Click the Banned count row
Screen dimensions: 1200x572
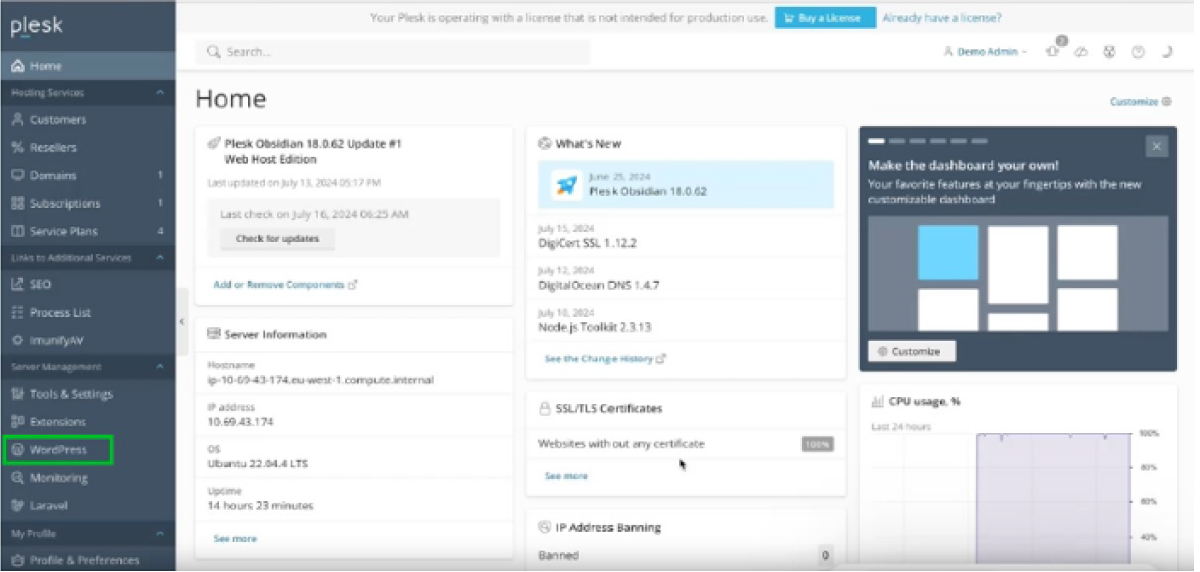click(x=686, y=555)
